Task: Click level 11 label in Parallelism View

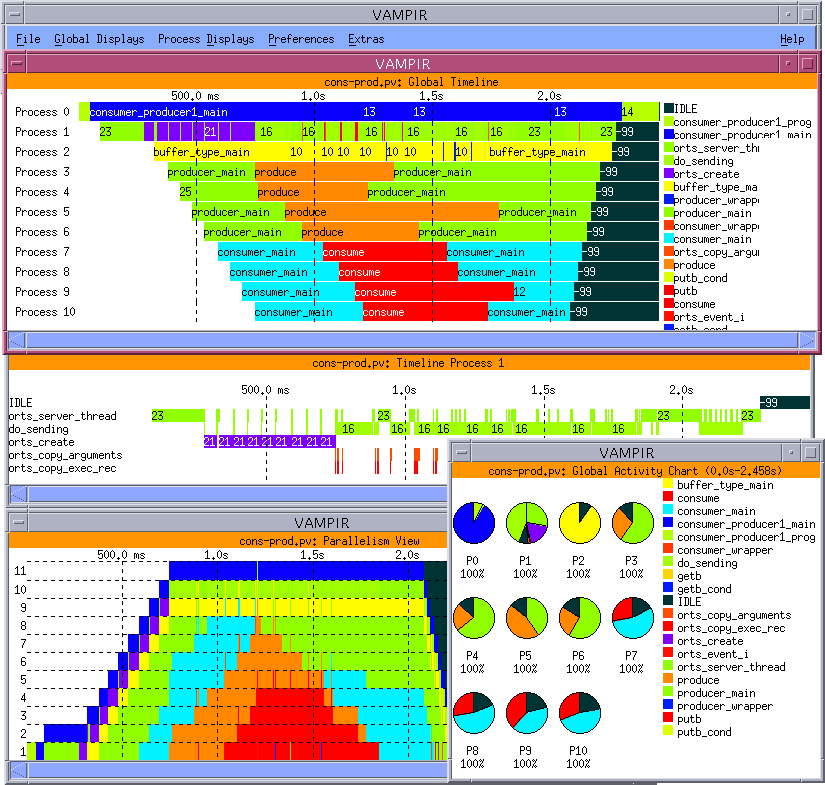Action: coord(20,570)
